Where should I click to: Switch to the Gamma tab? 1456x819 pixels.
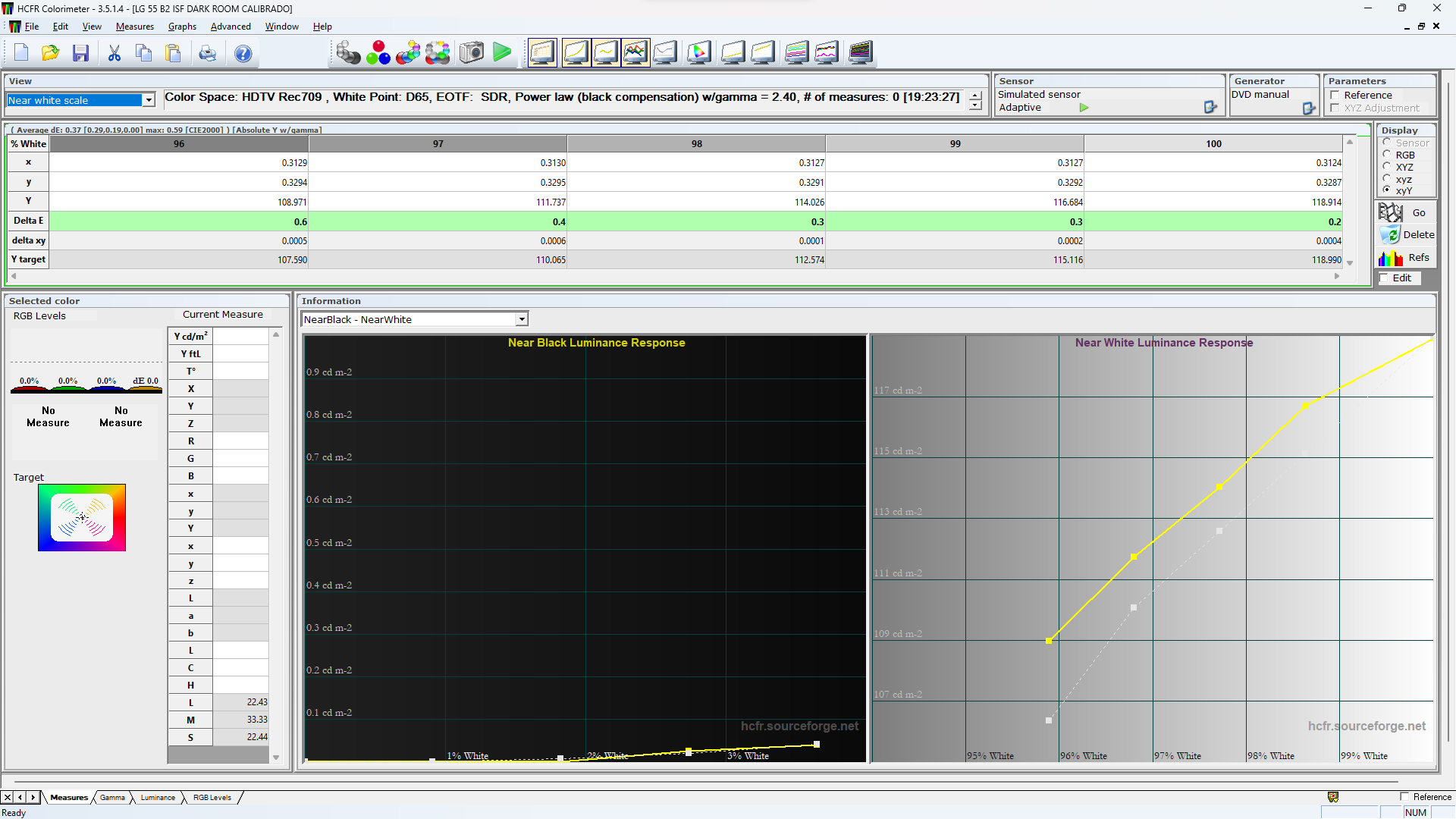[x=112, y=797]
